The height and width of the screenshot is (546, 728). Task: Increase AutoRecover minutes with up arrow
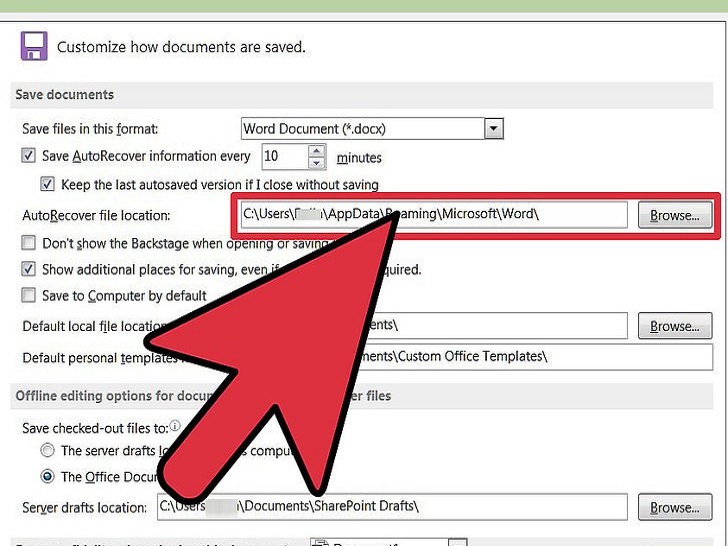(x=317, y=151)
